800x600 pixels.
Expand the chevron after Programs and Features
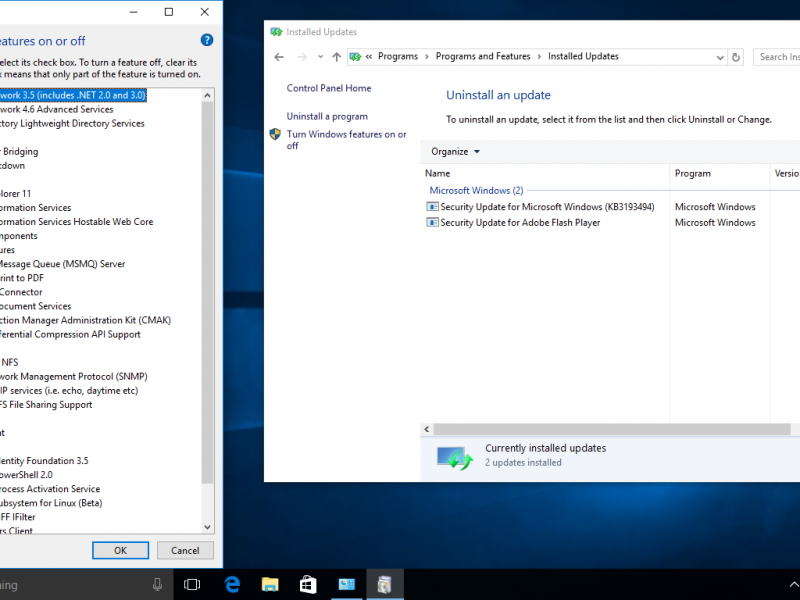click(x=539, y=57)
